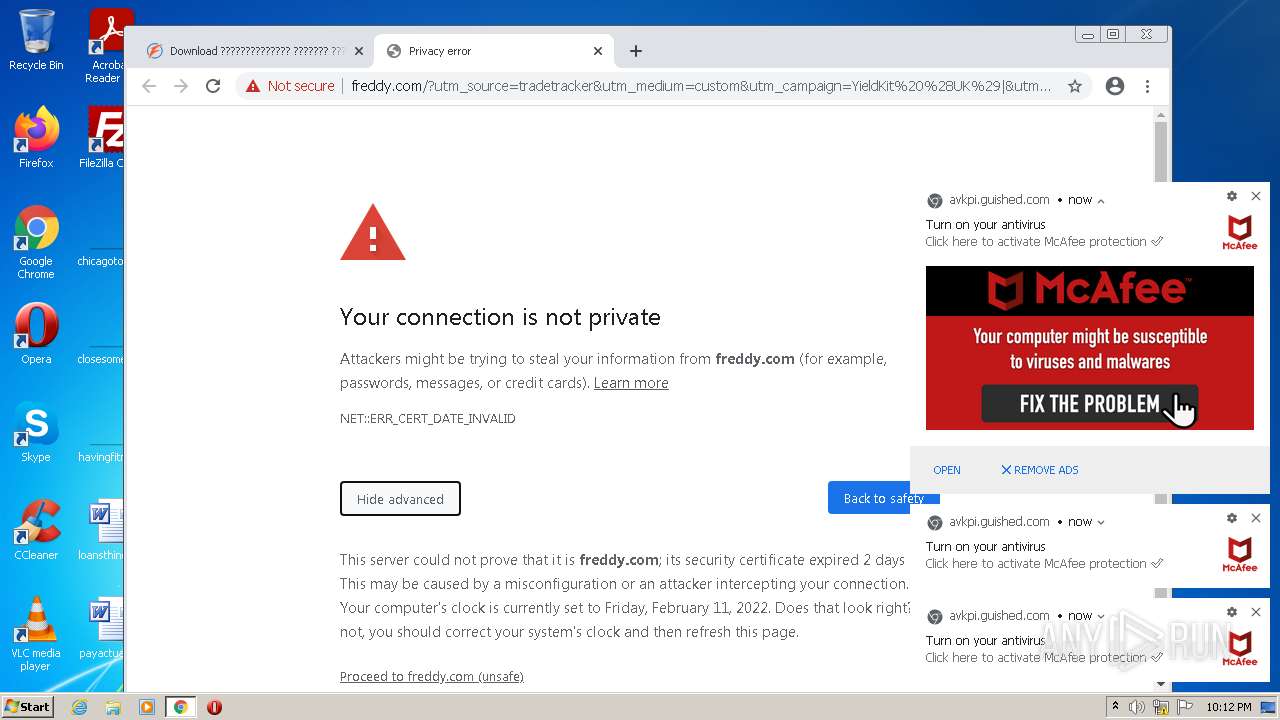Open settings gear of third notification
The image size is (1280, 720).
1232,612
